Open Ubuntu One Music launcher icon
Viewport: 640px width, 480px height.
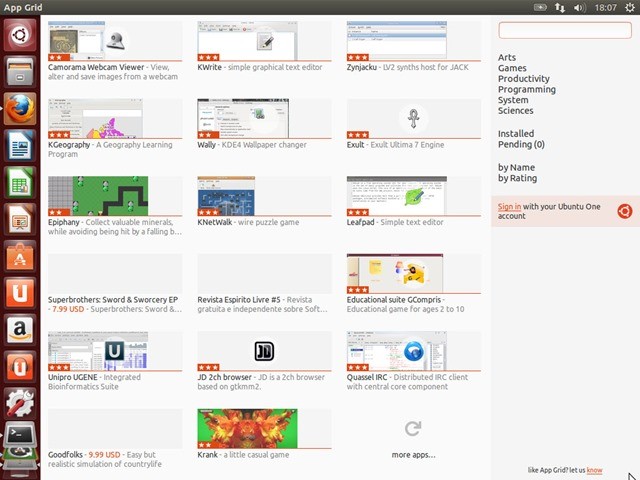tap(20, 367)
